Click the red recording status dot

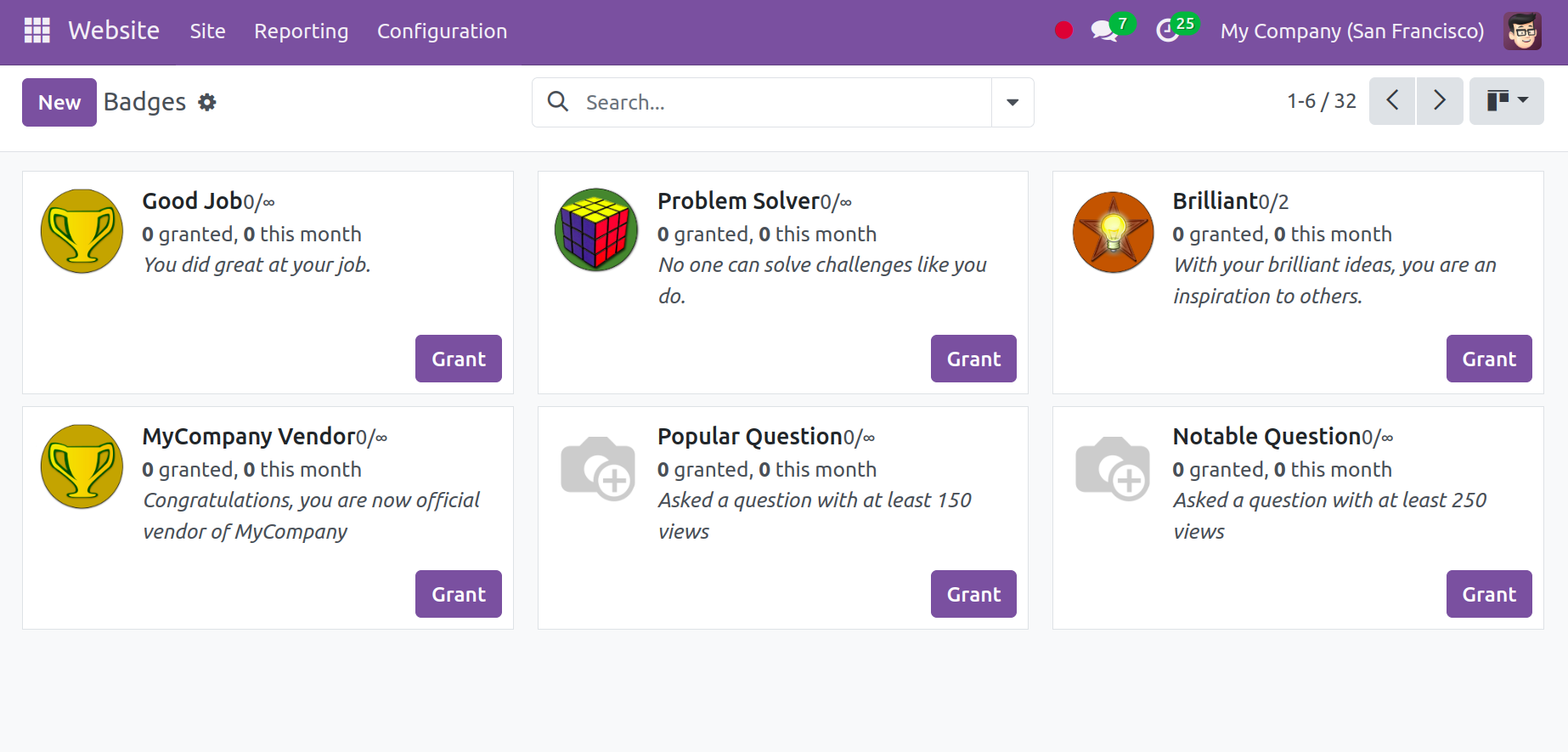point(1063,31)
